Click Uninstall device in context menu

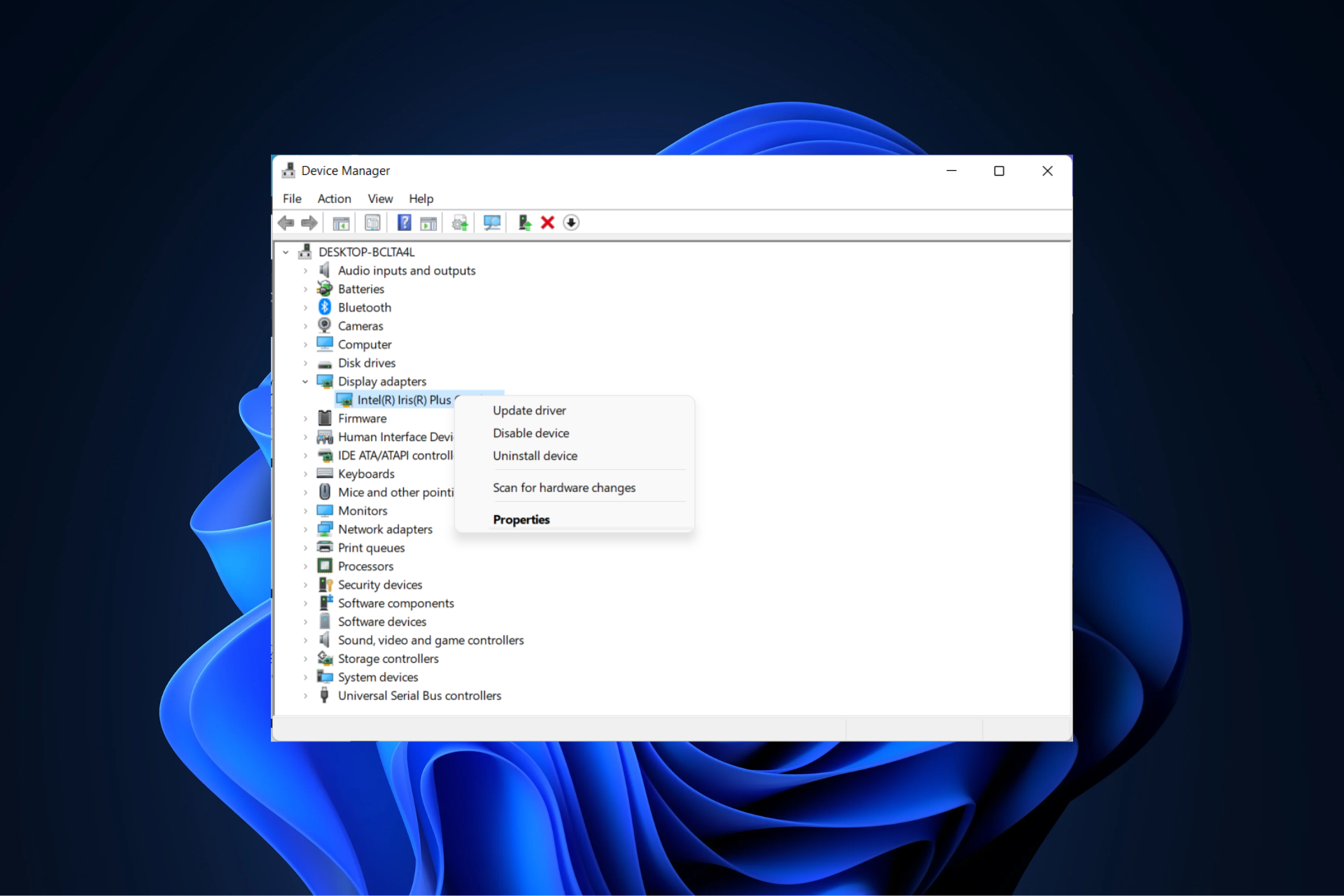point(535,455)
